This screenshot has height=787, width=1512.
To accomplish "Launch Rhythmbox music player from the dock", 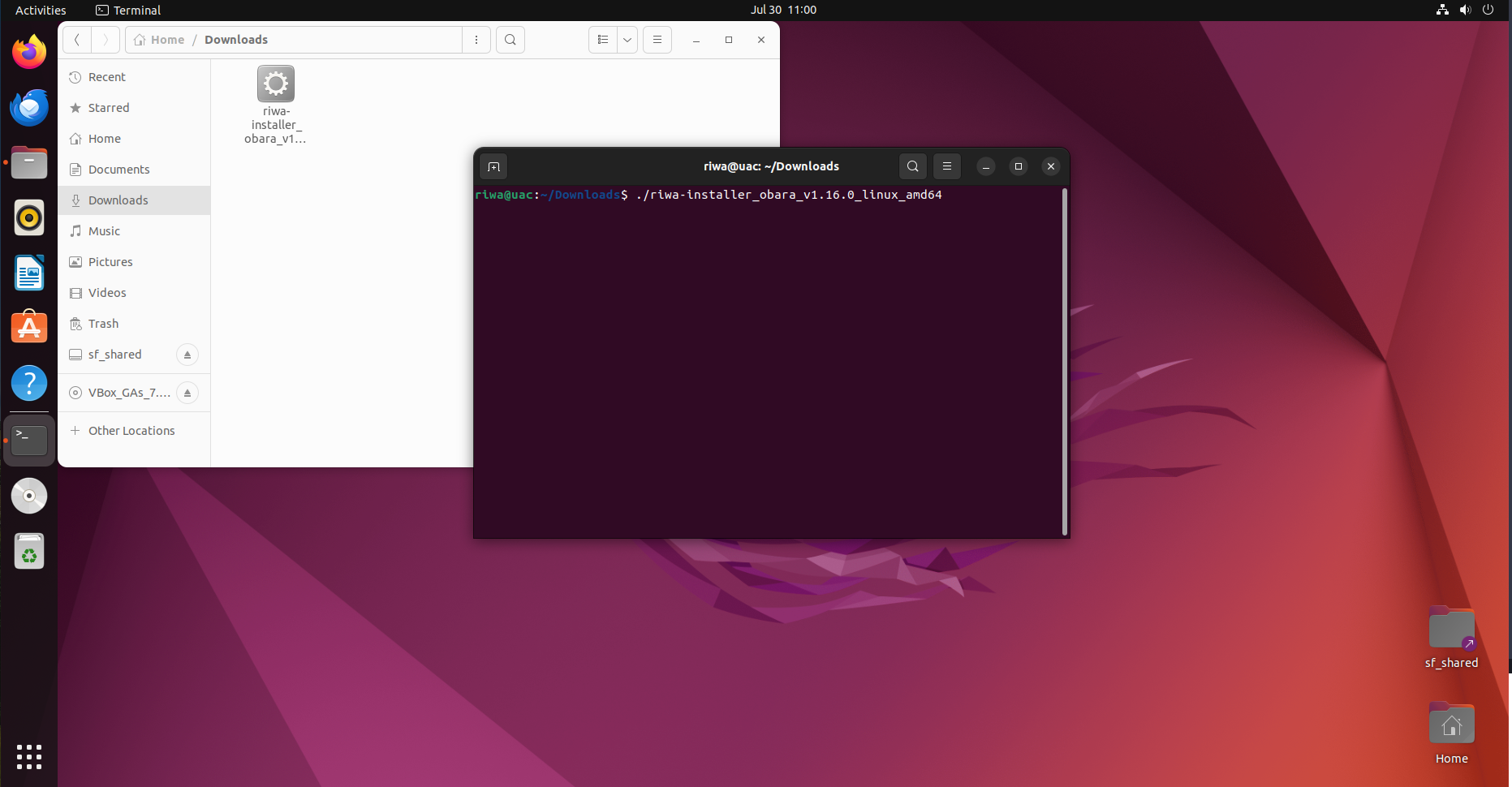I will click(29, 218).
